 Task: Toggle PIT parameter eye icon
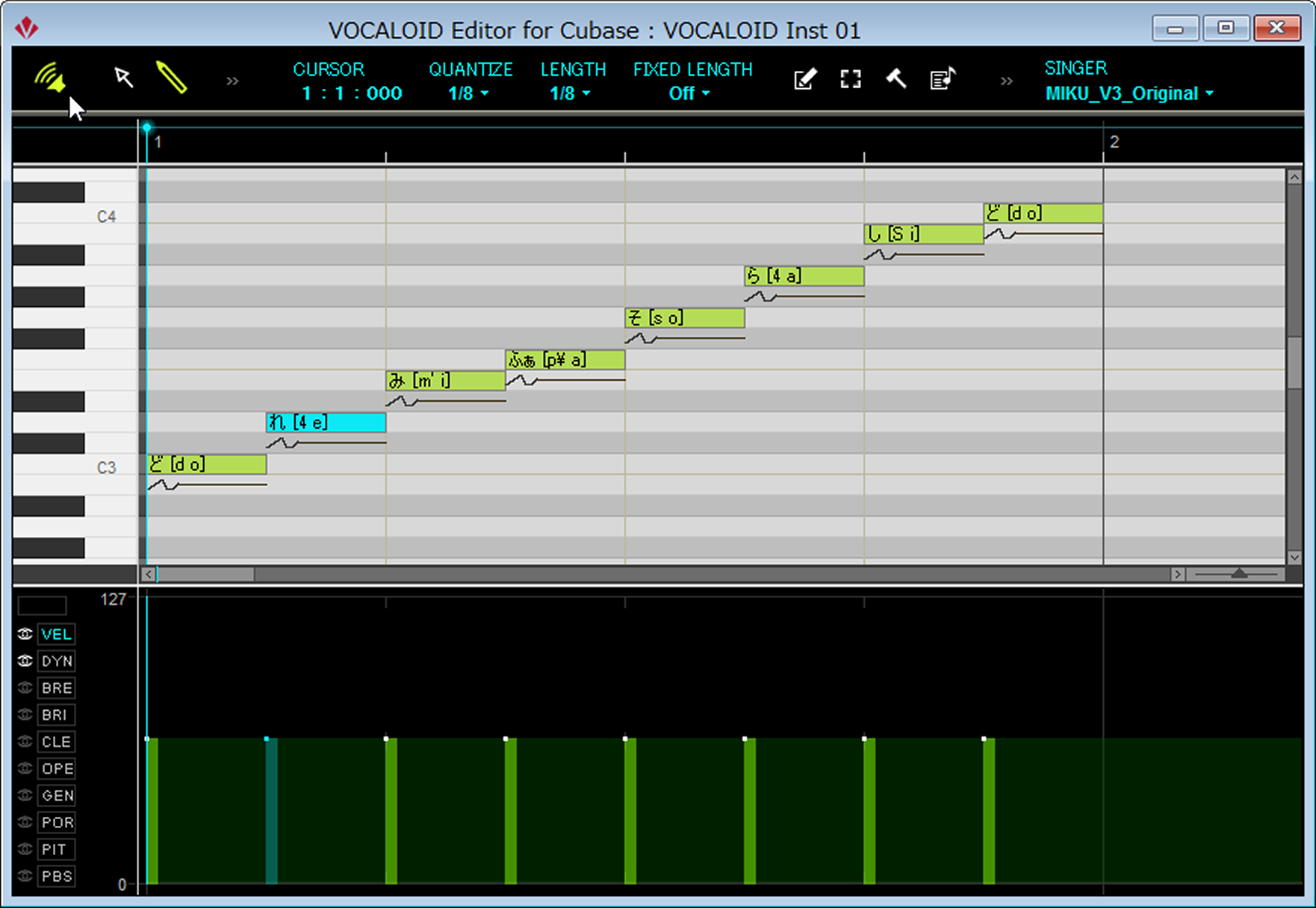(25, 849)
